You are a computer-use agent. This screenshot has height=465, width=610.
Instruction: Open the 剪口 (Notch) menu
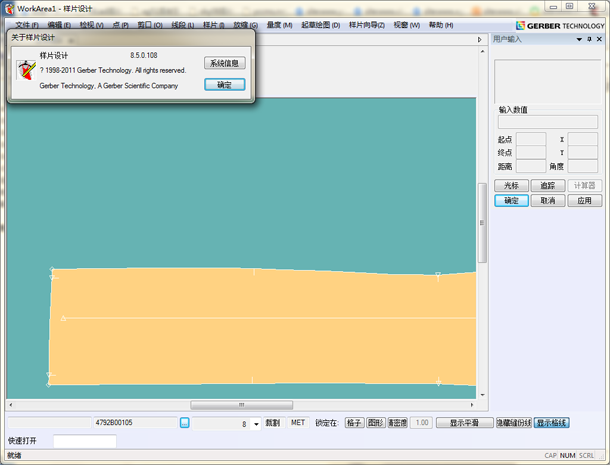150,25
